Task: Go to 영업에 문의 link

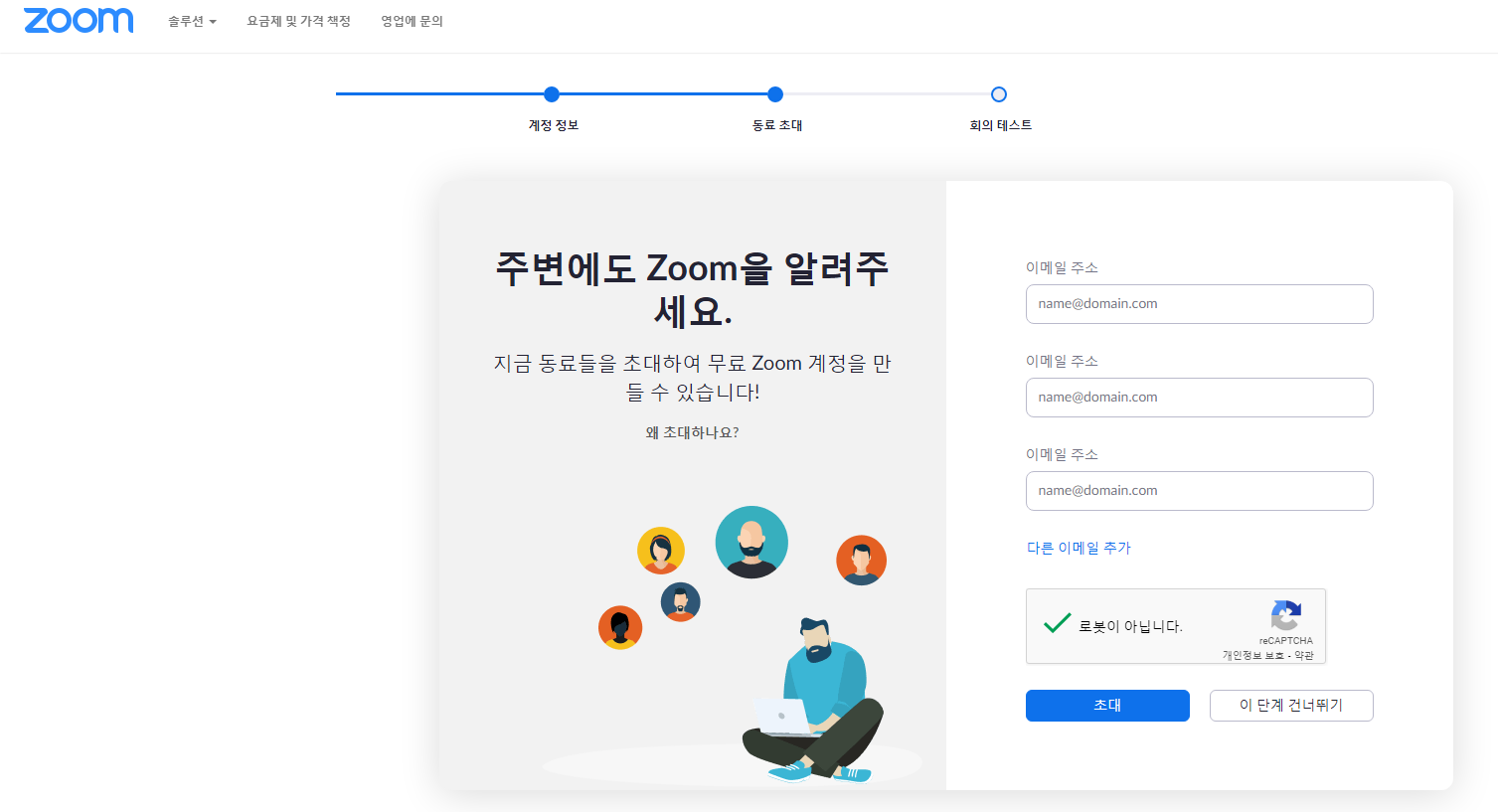Action: pos(412,21)
